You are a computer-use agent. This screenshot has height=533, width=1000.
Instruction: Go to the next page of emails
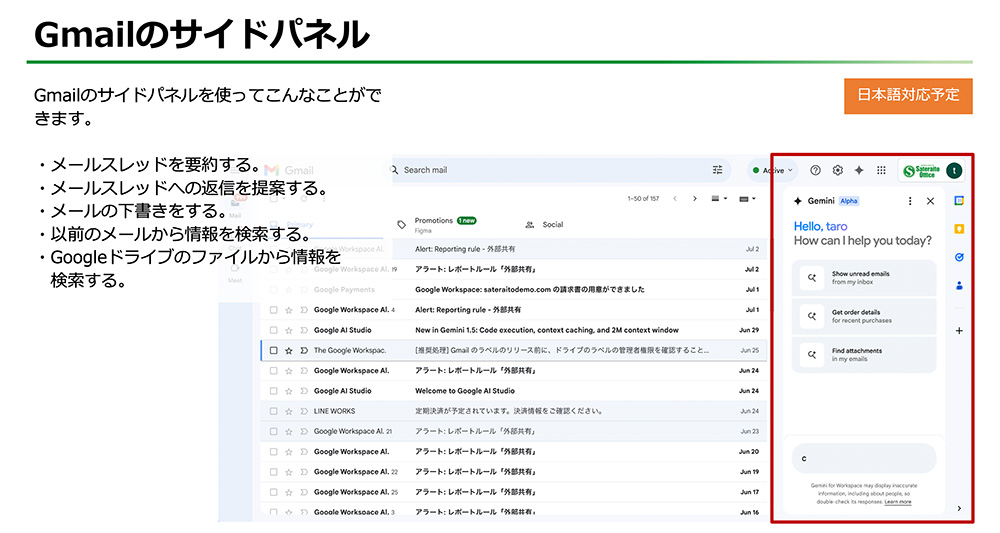(x=695, y=198)
